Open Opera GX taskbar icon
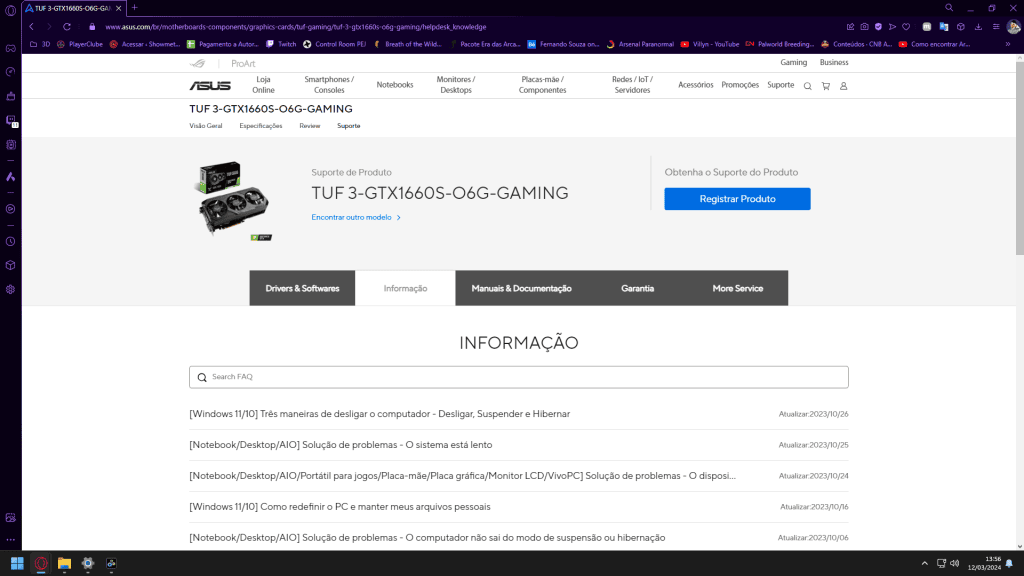 tap(40, 563)
